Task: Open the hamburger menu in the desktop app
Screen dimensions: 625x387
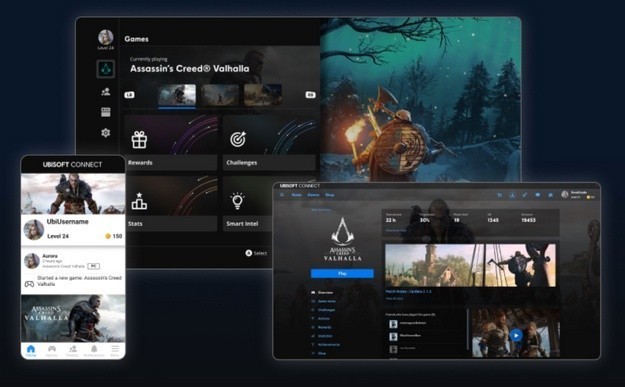Action: pos(282,195)
